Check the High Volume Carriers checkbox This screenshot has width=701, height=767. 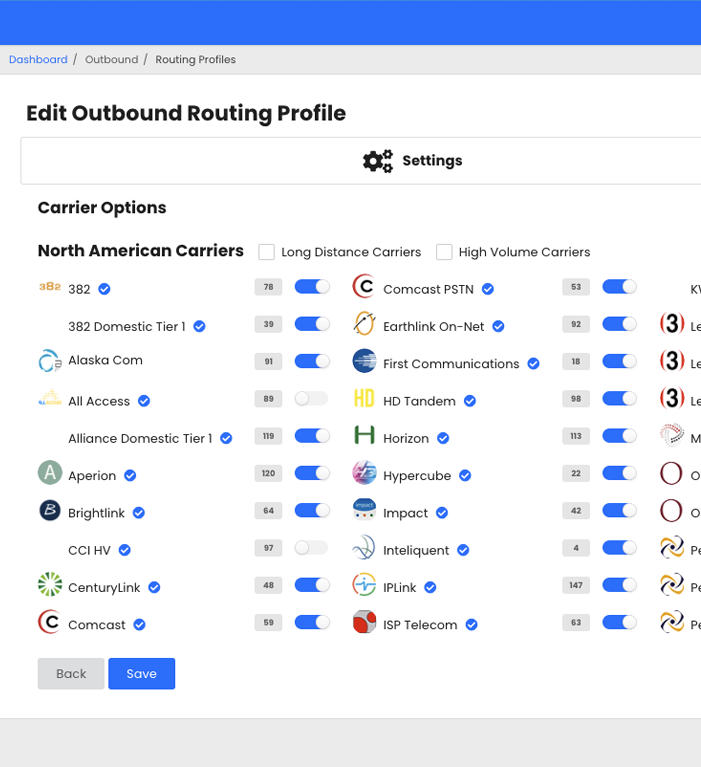click(444, 252)
